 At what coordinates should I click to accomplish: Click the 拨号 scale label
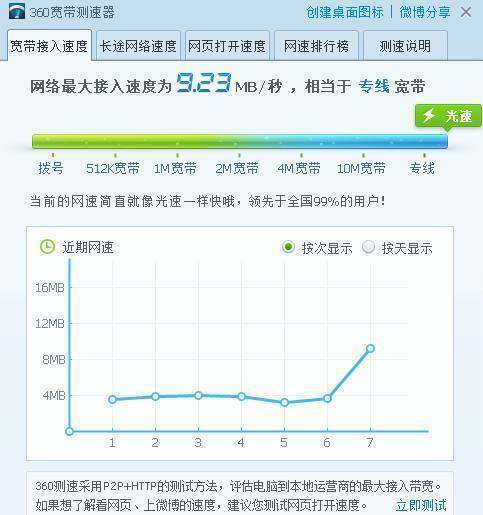coord(51,168)
